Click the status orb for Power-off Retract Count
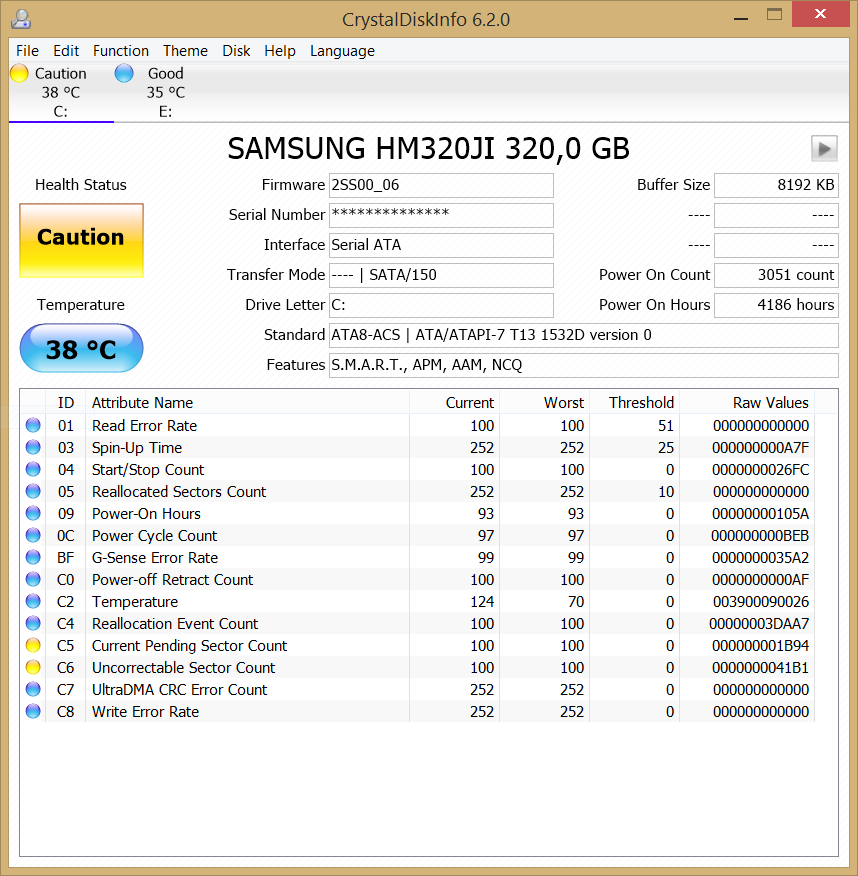 pyautogui.click(x=33, y=579)
